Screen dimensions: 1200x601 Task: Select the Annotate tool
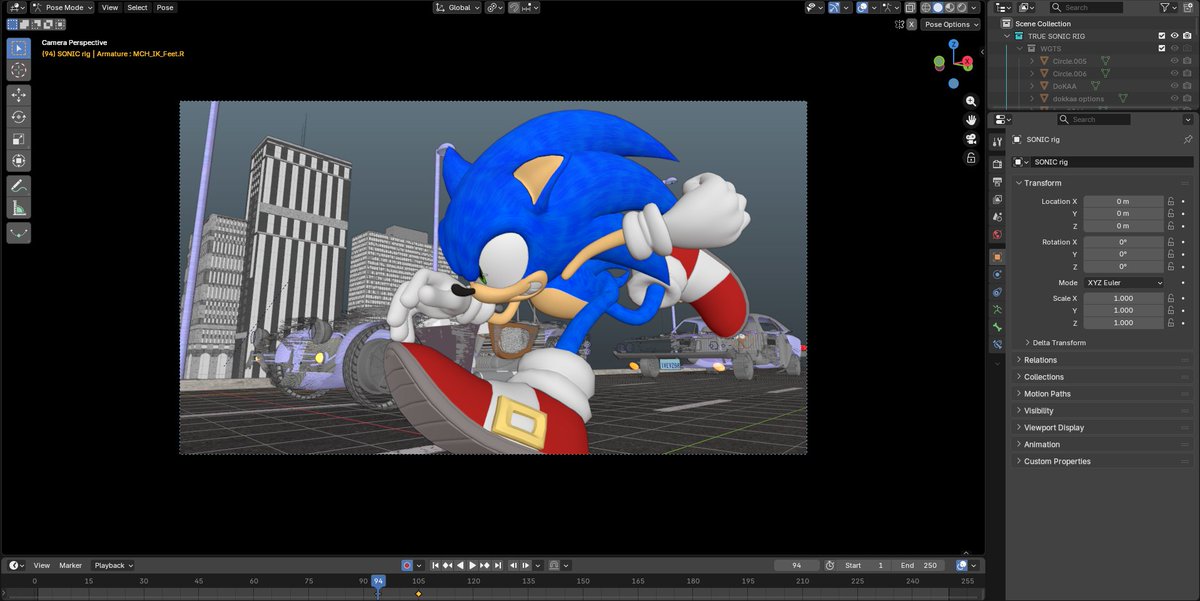coord(18,186)
